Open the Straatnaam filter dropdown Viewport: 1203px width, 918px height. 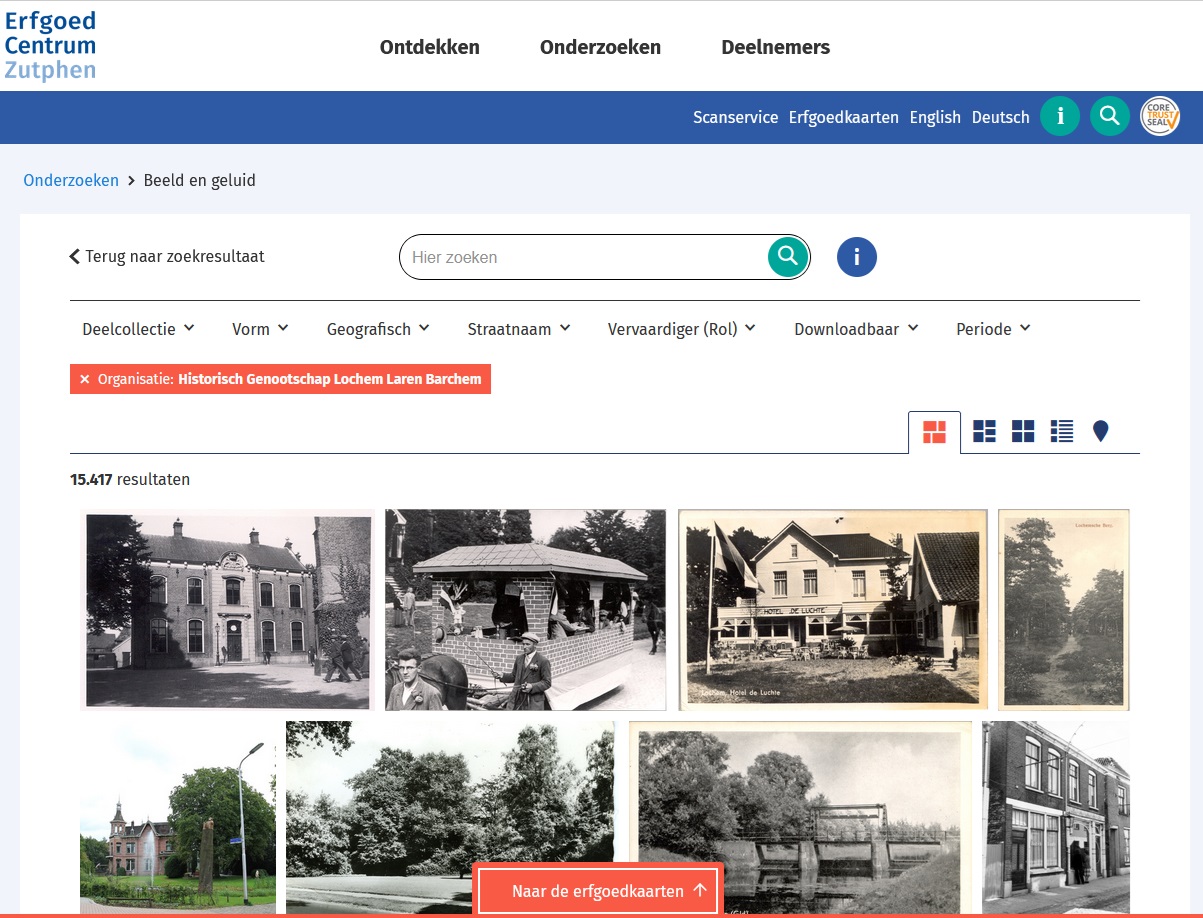pos(518,329)
